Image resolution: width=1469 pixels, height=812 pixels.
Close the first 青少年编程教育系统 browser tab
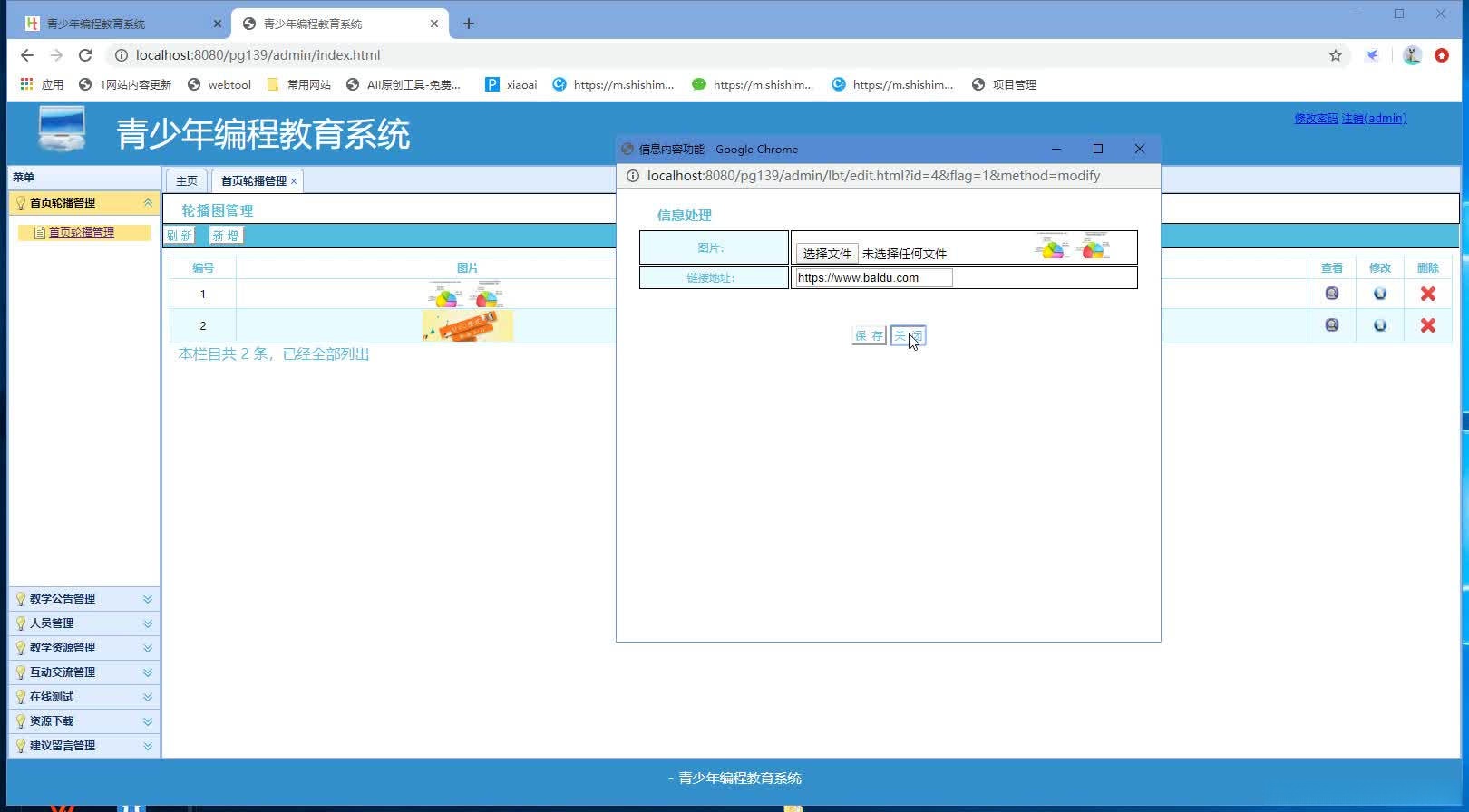pos(217,24)
